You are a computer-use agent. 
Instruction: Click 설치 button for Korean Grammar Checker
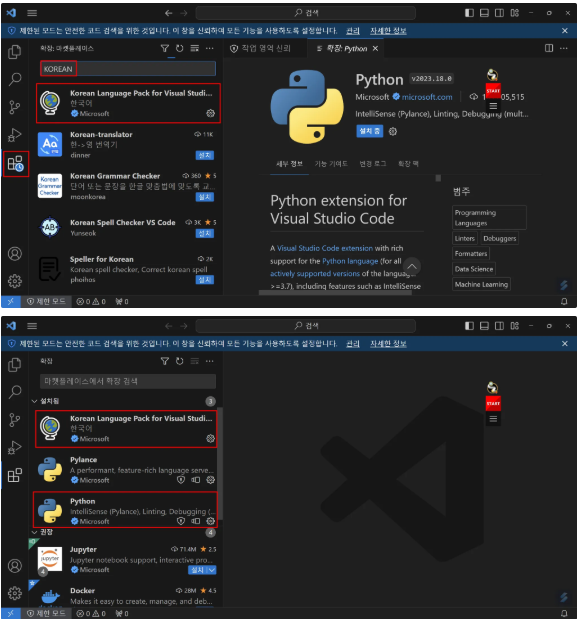point(204,197)
